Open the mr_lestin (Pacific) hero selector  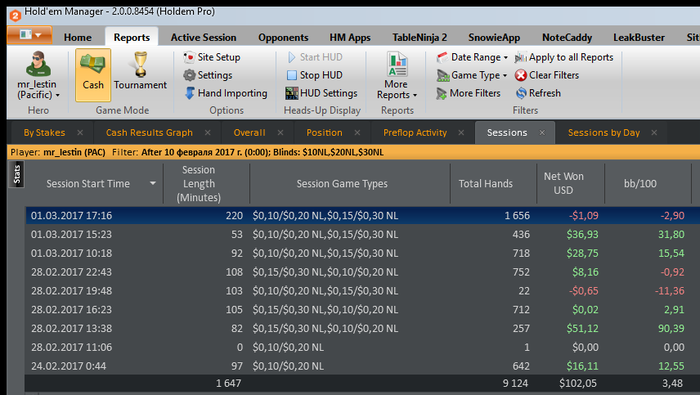click(x=38, y=75)
